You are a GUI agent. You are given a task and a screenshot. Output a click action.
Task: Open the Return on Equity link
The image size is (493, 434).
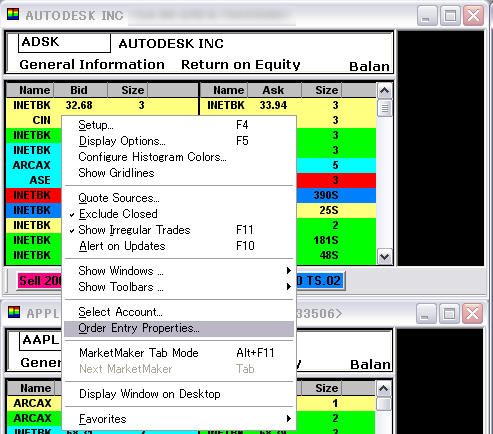[x=241, y=65]
